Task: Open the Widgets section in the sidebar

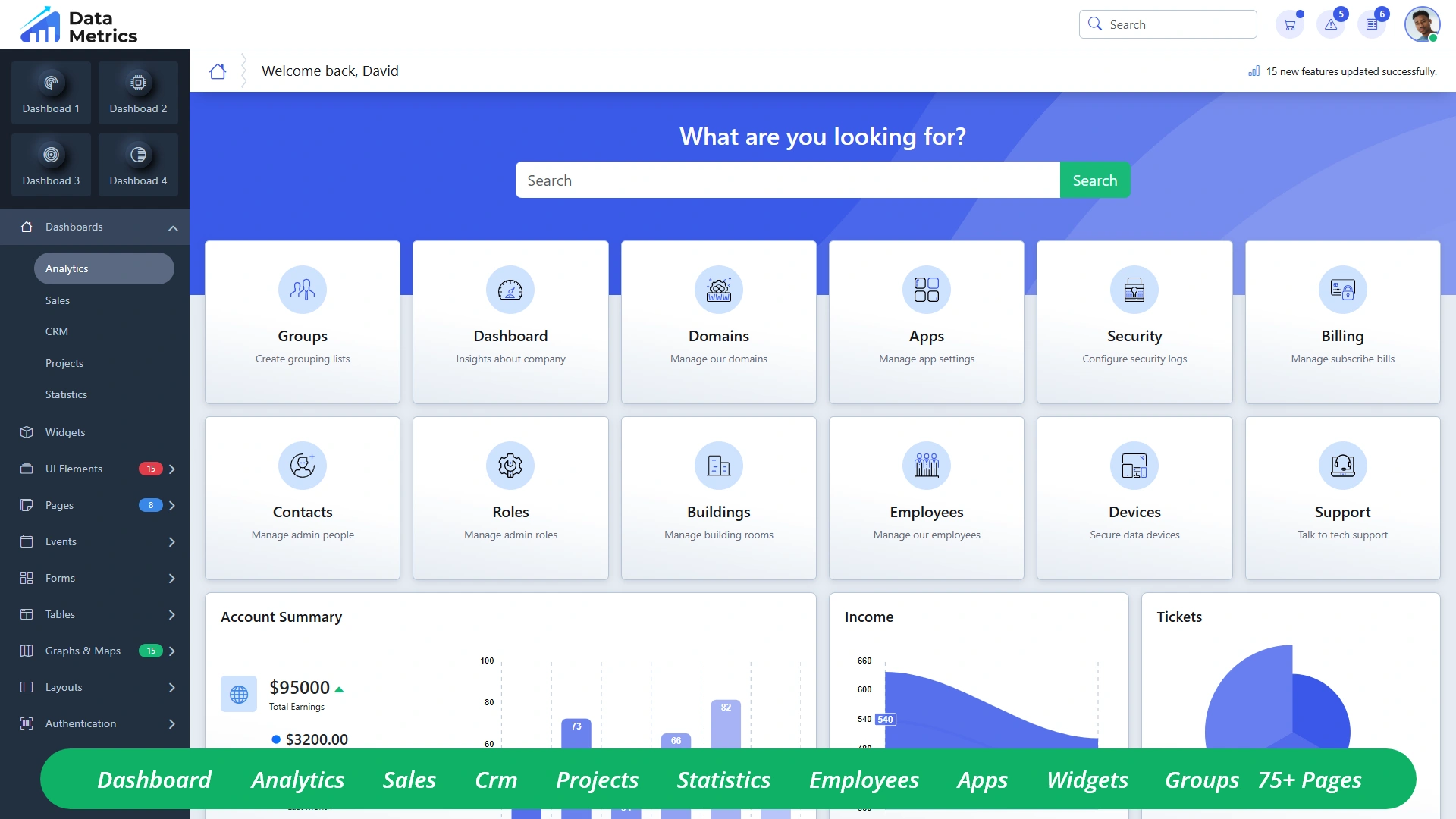Action: tap(64, 432)
